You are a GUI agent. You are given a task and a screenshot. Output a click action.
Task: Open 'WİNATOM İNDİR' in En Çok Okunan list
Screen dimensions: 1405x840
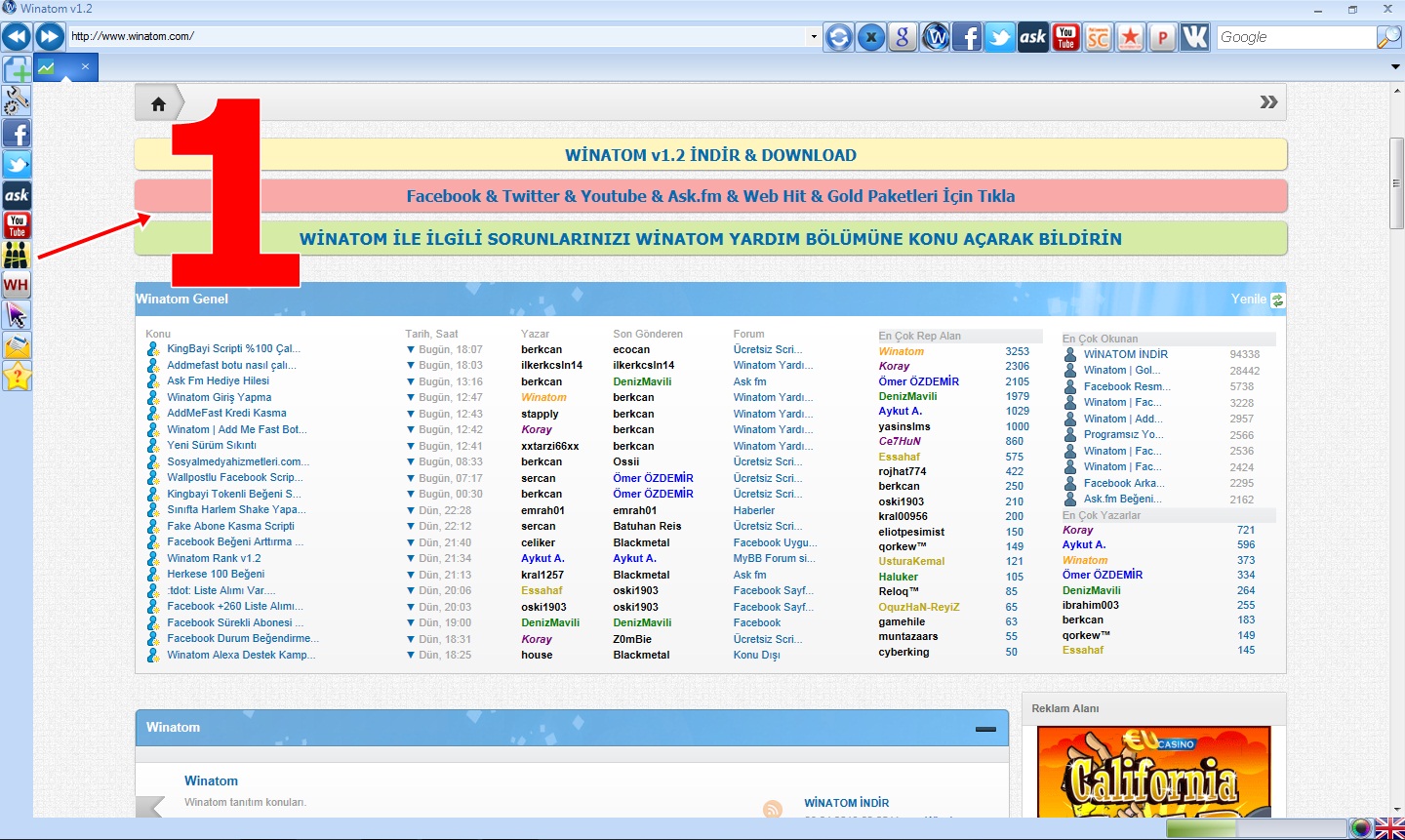(1125, 355)
